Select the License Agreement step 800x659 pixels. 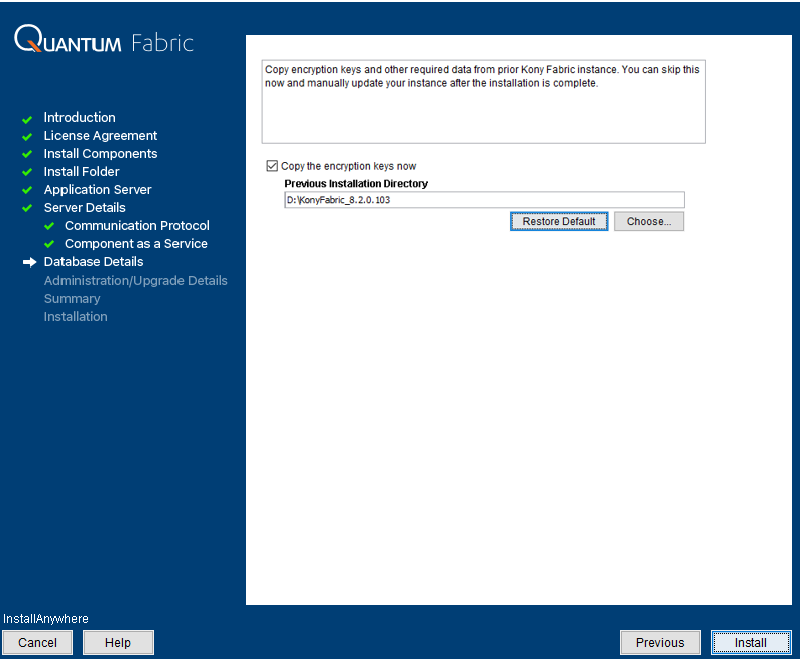(100, 136)
